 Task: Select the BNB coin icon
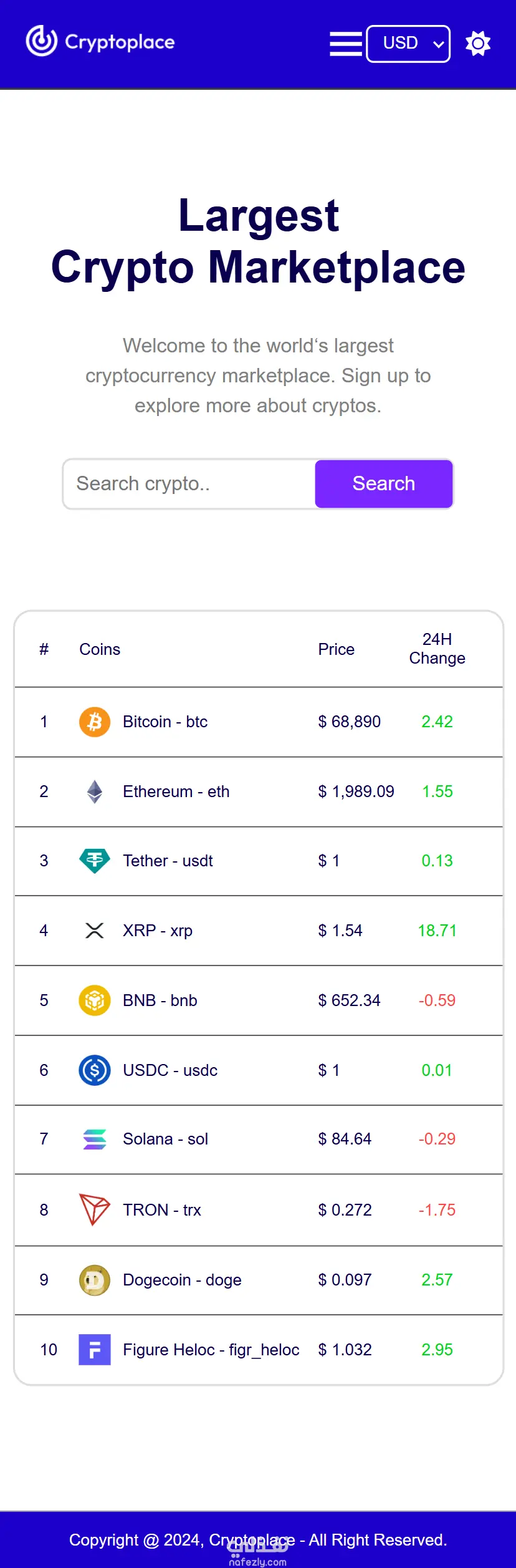coord(95,1000)
